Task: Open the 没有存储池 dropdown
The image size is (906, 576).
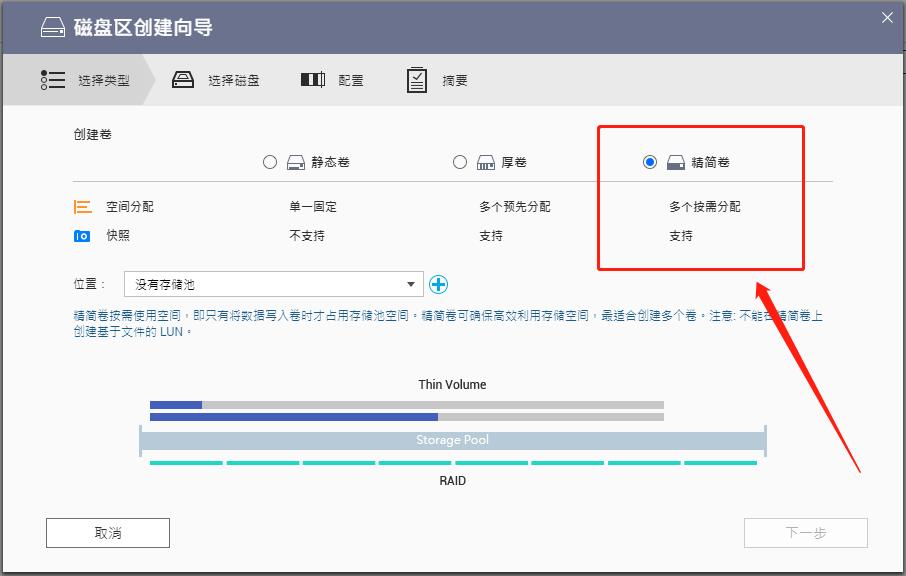Action: [x=270, y=284]
